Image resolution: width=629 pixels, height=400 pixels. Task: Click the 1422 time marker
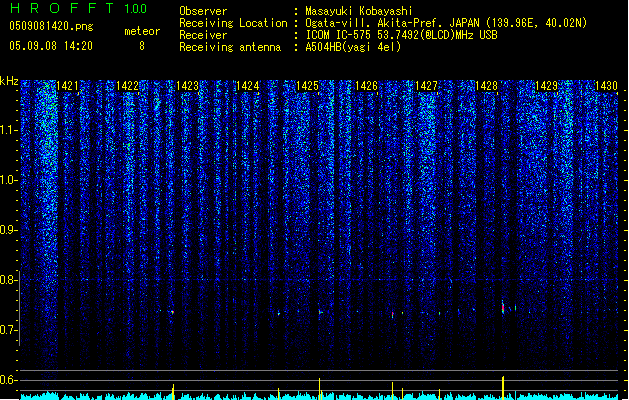(x=127, y=86)
